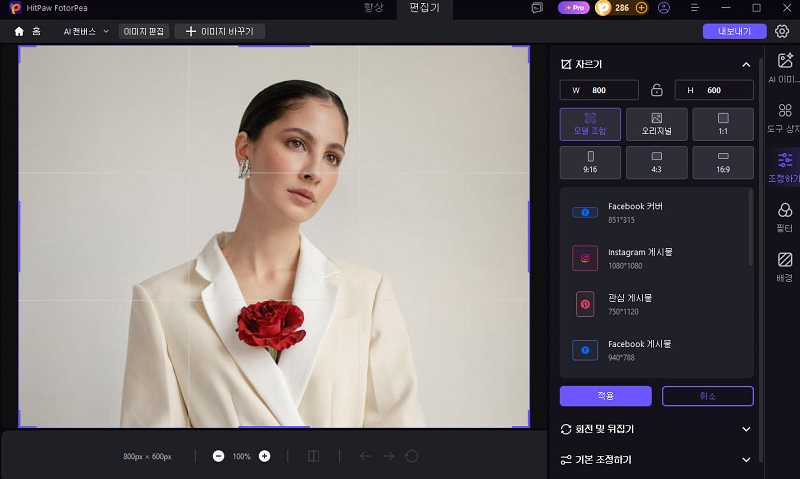Collapse the 자르기 crop section
The height and width of the screenshot is (479, 800).
pyautogui.click(x=746, y=64)
